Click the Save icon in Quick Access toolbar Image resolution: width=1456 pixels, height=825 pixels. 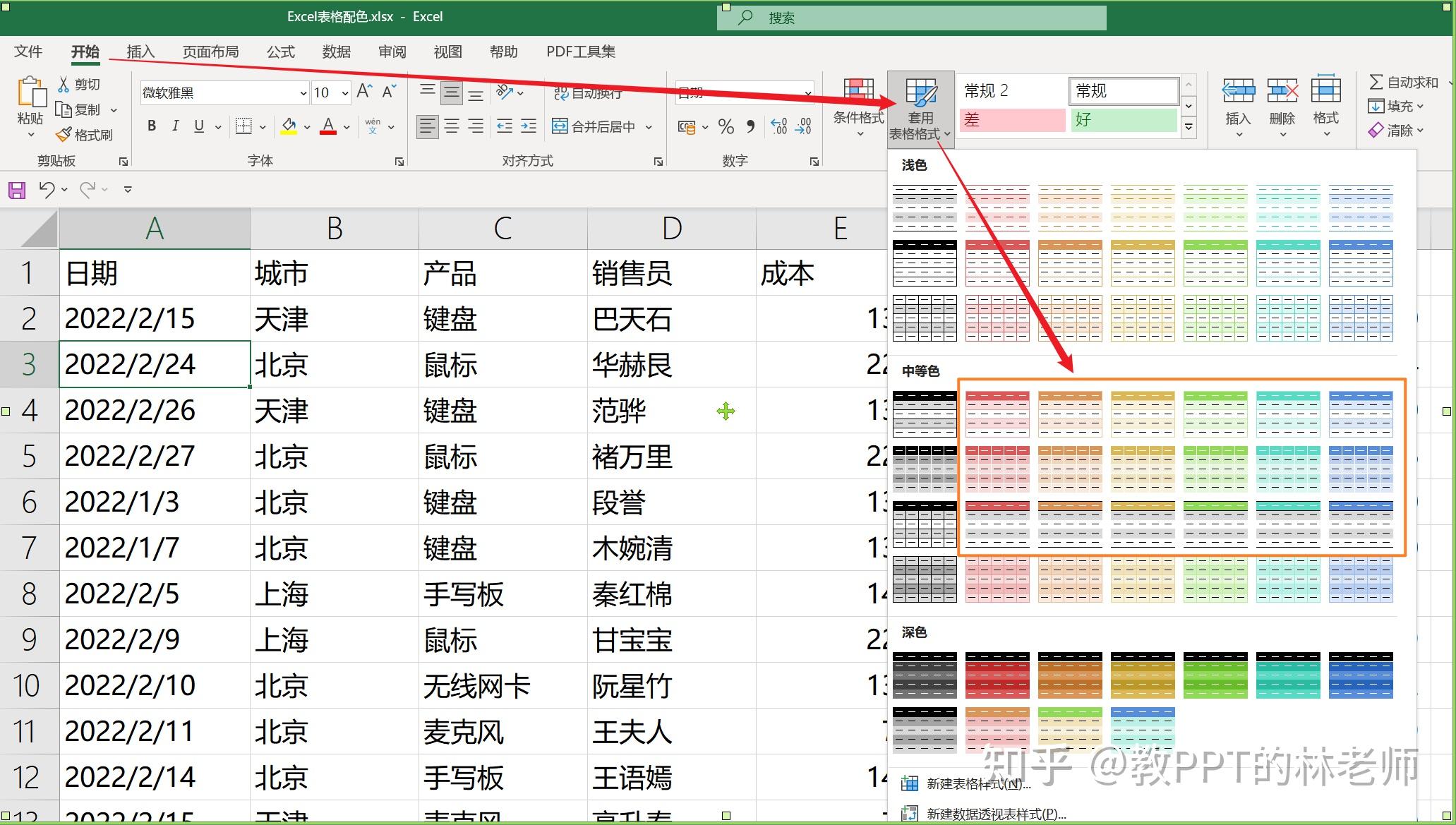[x=16, y=188]
